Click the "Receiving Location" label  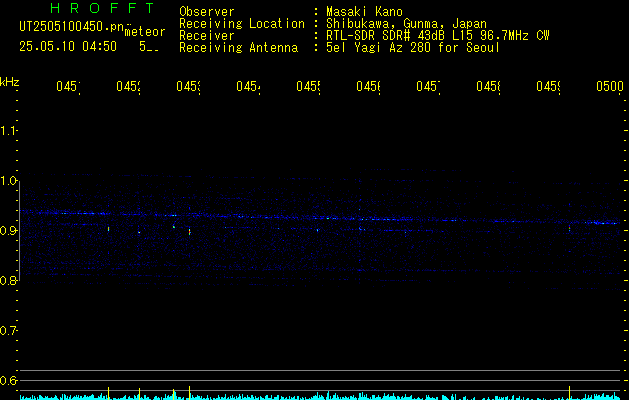point(242,24)
